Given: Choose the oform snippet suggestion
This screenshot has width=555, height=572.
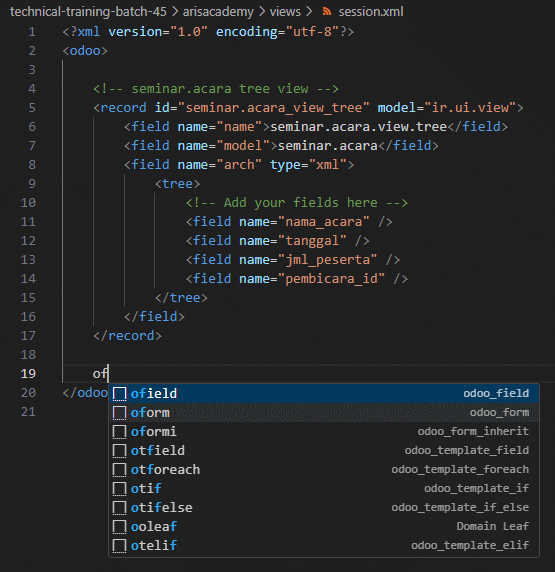Looking at the screenshot, I should click(324, 413).
